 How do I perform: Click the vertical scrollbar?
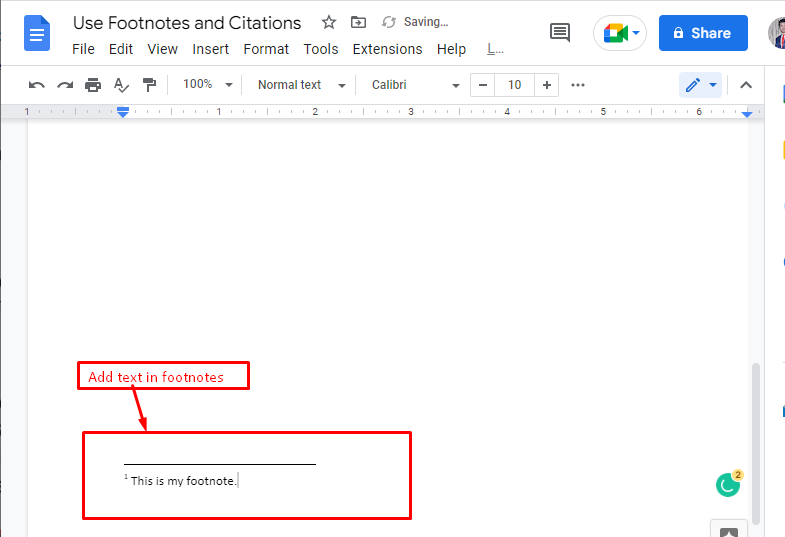(756, 443)
